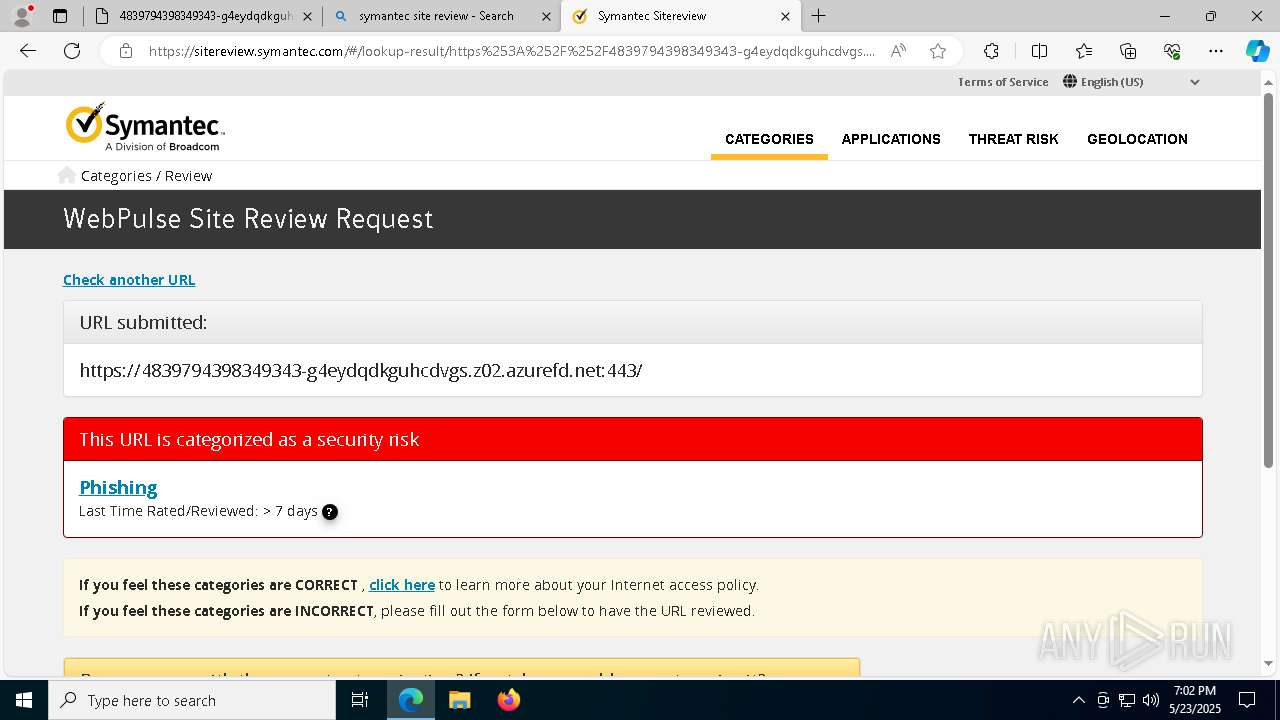1280x720 pixels.
Task: Open the THREAT RISK menu item
Action: coord(1013,139)
